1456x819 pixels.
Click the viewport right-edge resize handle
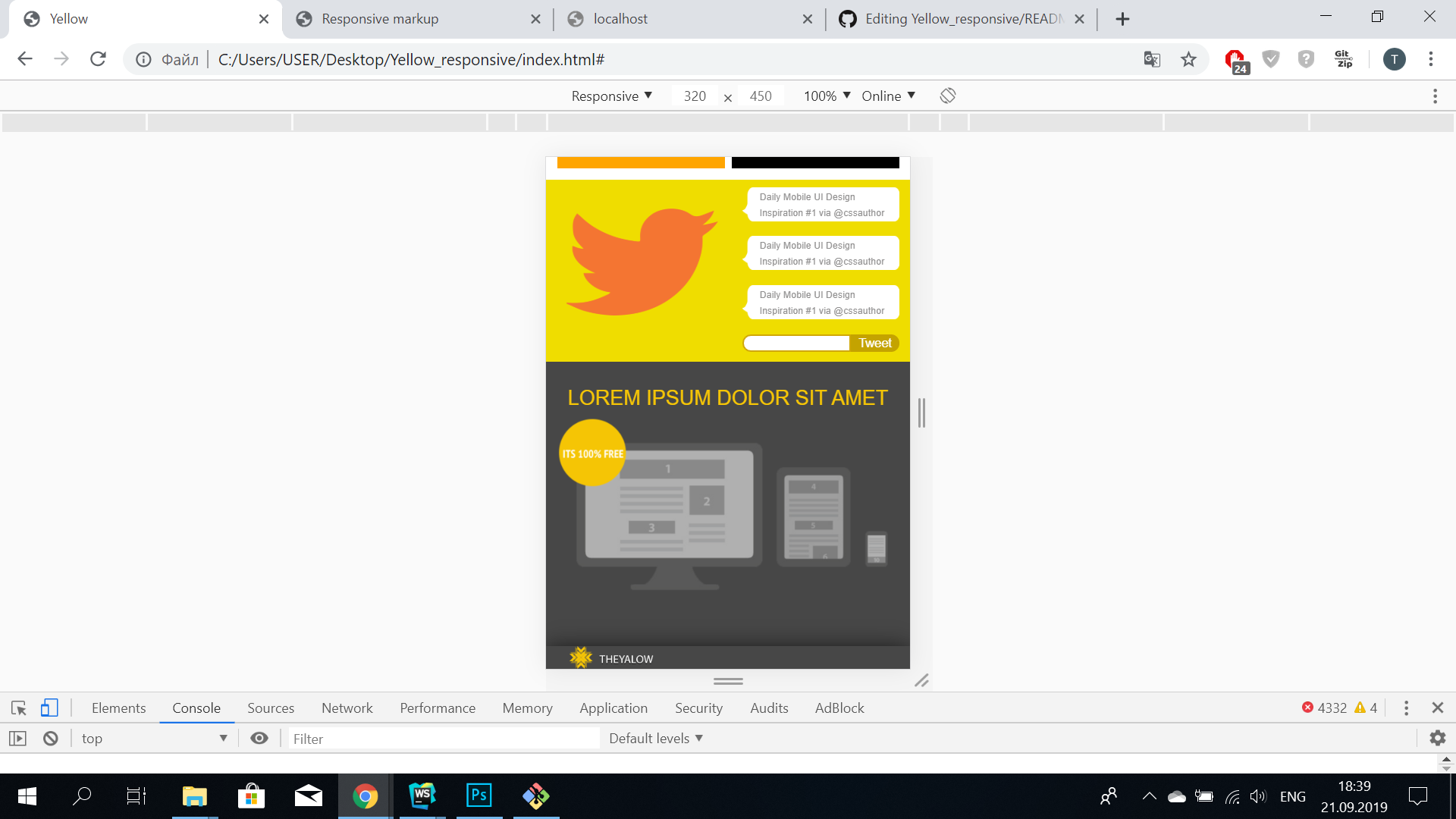(x=921, y=413)
